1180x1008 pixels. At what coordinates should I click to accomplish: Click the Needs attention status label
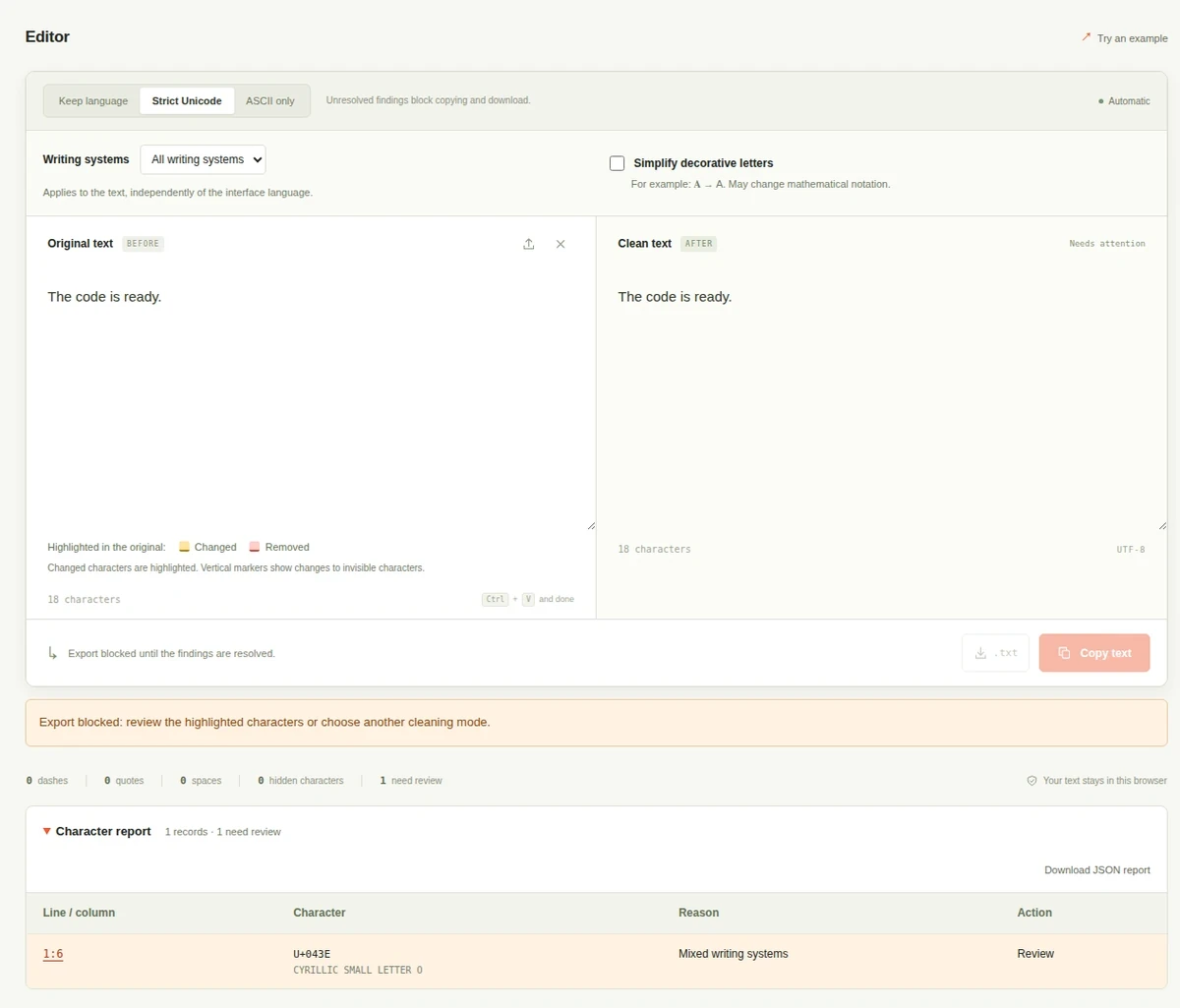[x=1107, y=244]
